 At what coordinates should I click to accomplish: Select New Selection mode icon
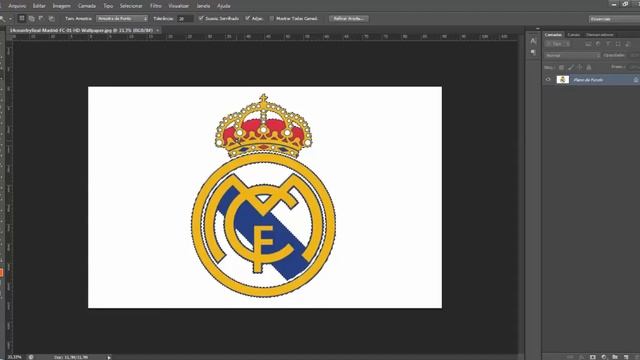[x=22, y=19]
